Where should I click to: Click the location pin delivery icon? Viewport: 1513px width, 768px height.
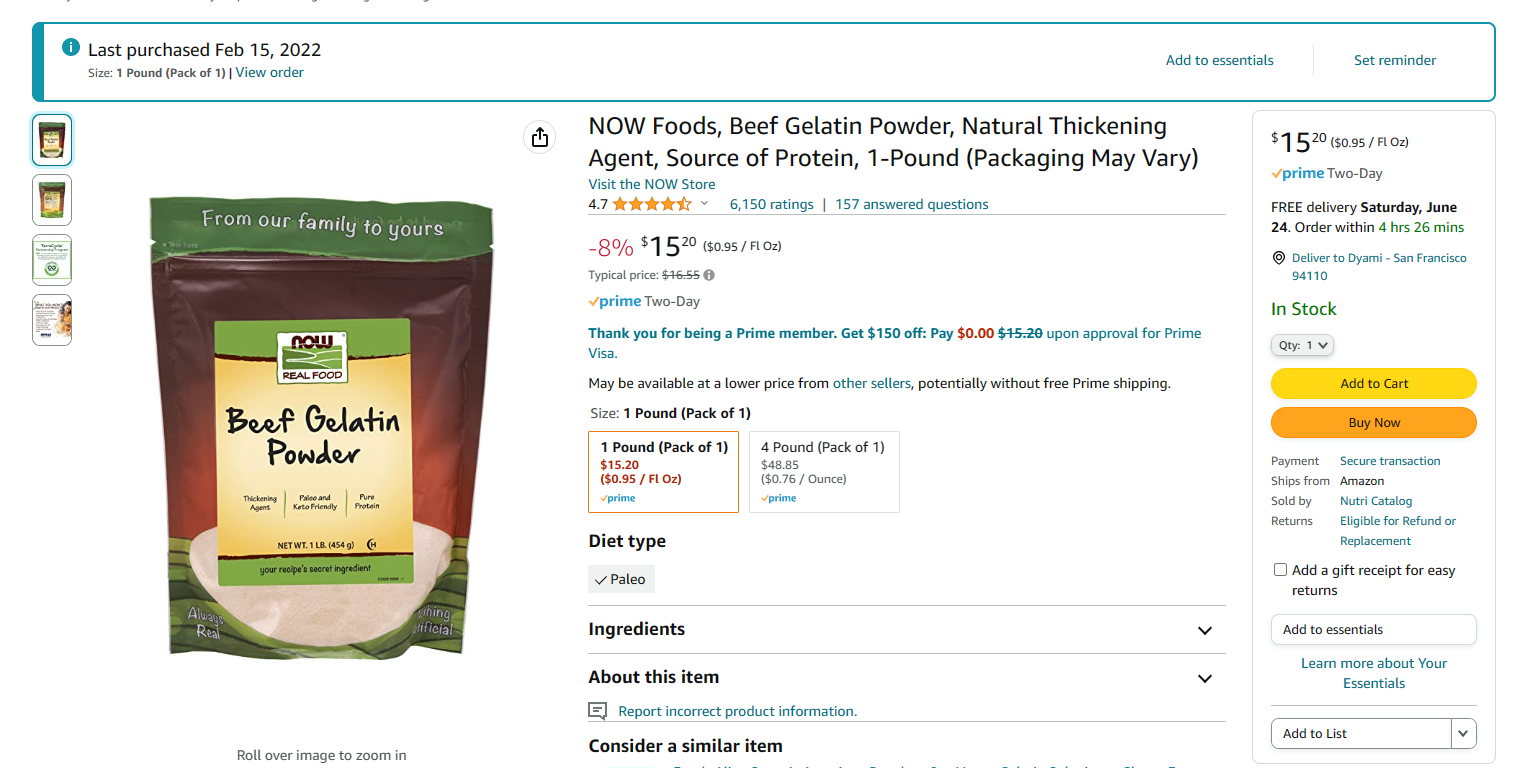(x=1278, y=258)
